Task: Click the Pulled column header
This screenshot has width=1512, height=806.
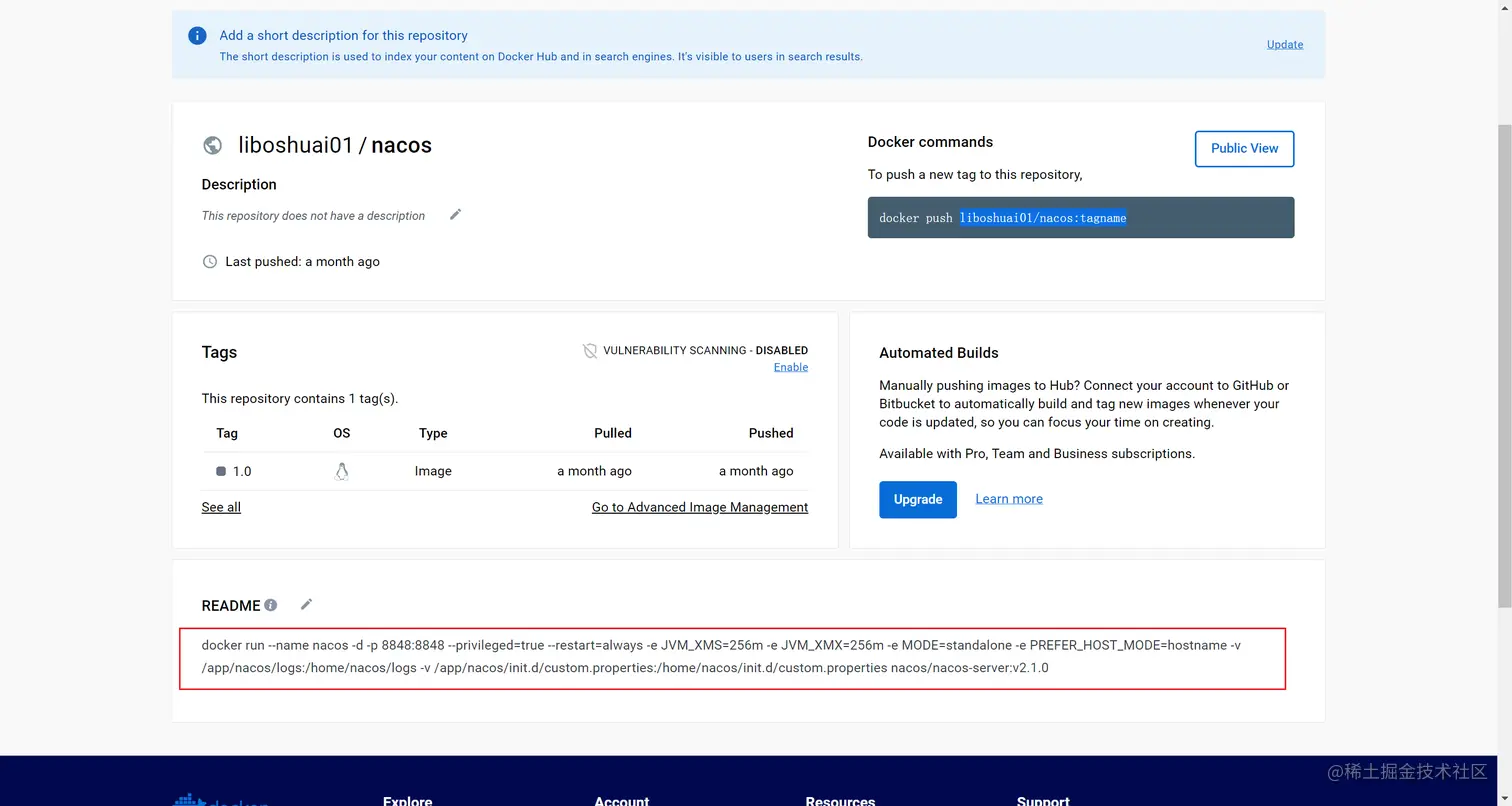Action: [613, 433]
